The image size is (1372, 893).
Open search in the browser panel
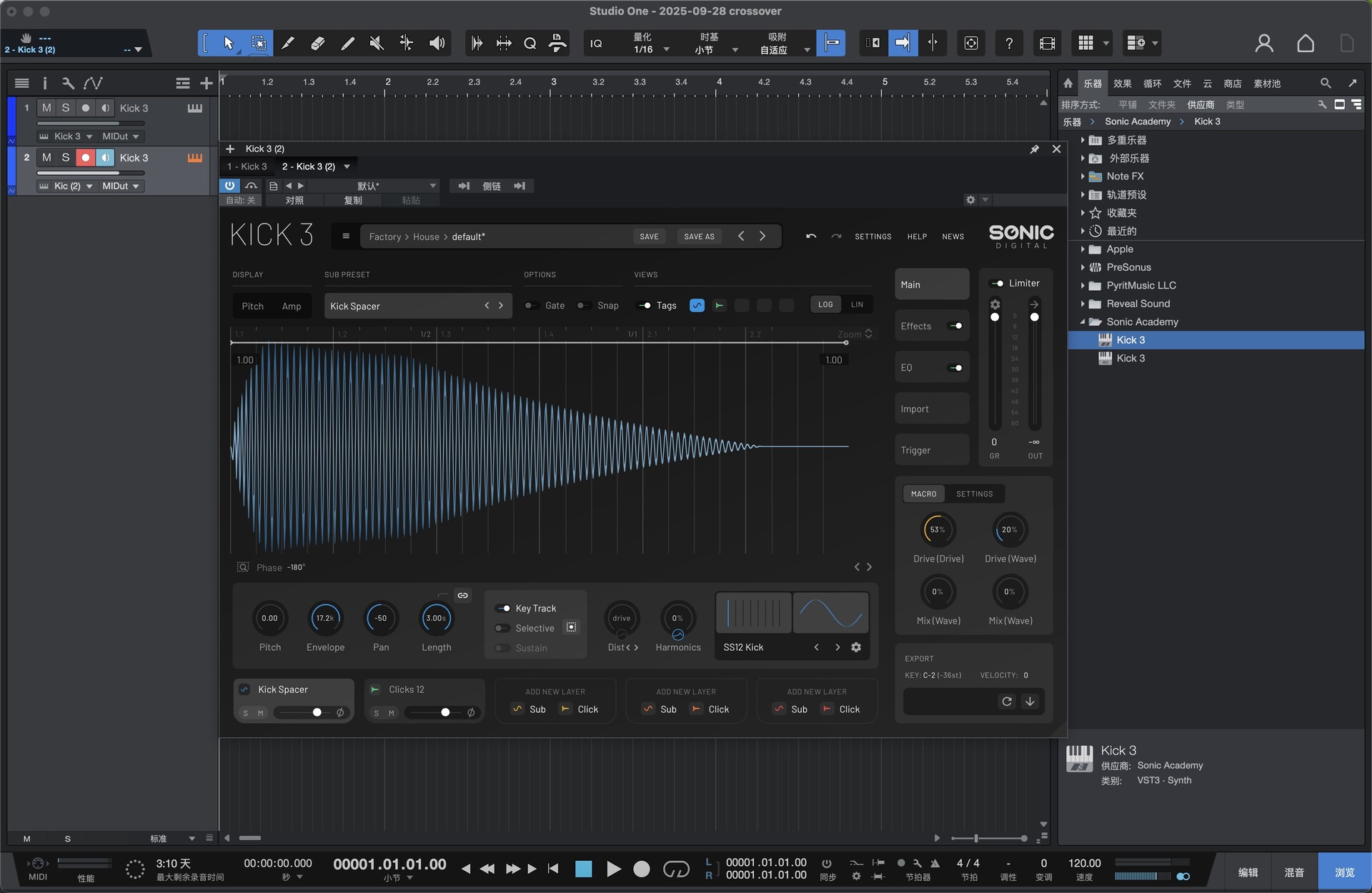[1325, 83]
